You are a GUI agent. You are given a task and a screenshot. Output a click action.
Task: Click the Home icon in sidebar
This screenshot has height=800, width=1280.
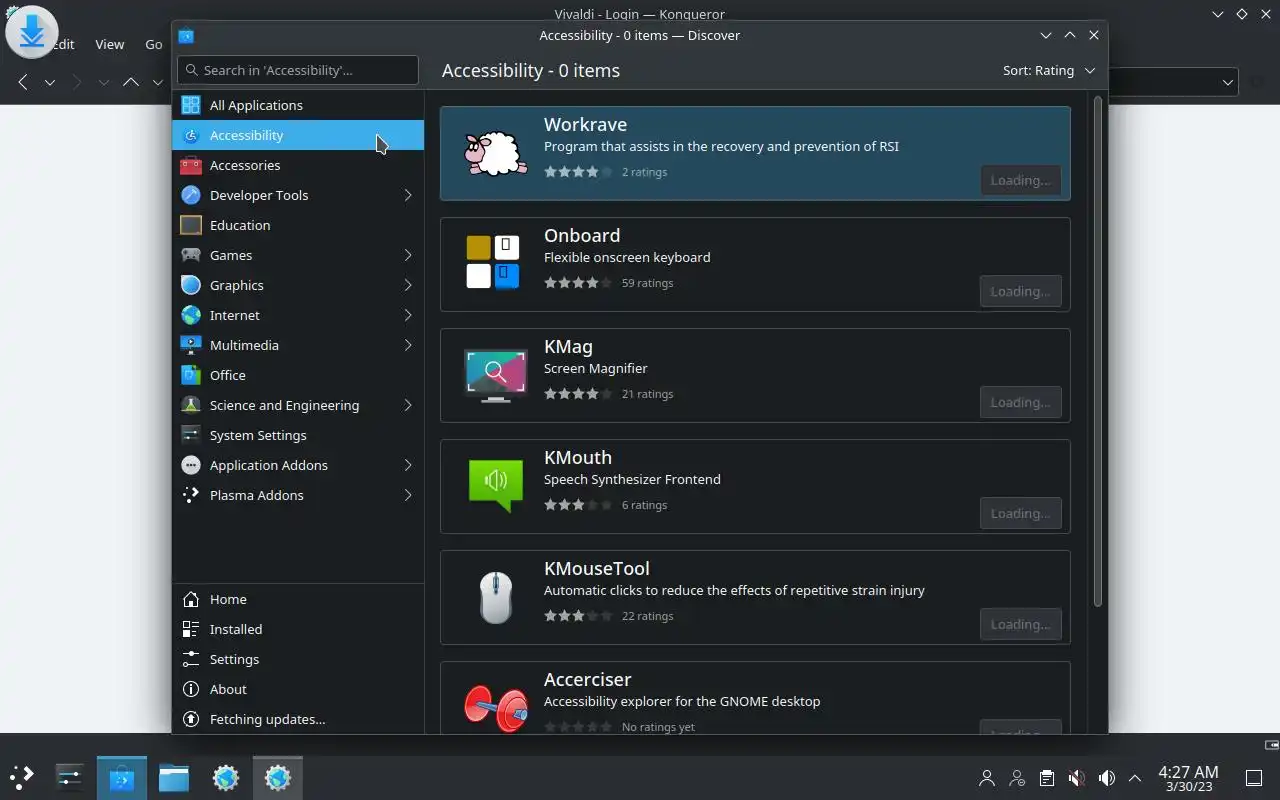191,599
